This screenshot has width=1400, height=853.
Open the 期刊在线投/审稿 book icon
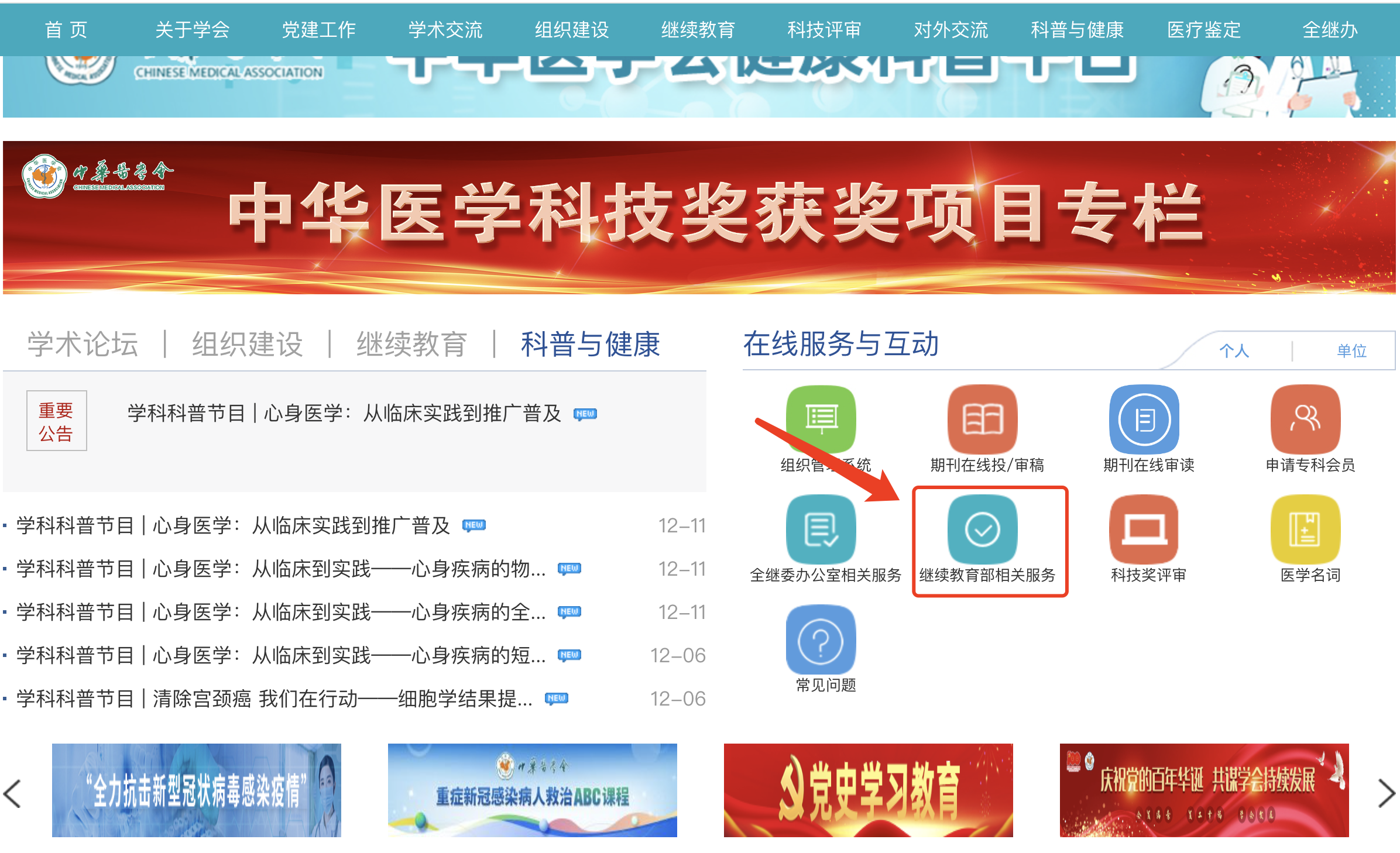tap(983, 419)
